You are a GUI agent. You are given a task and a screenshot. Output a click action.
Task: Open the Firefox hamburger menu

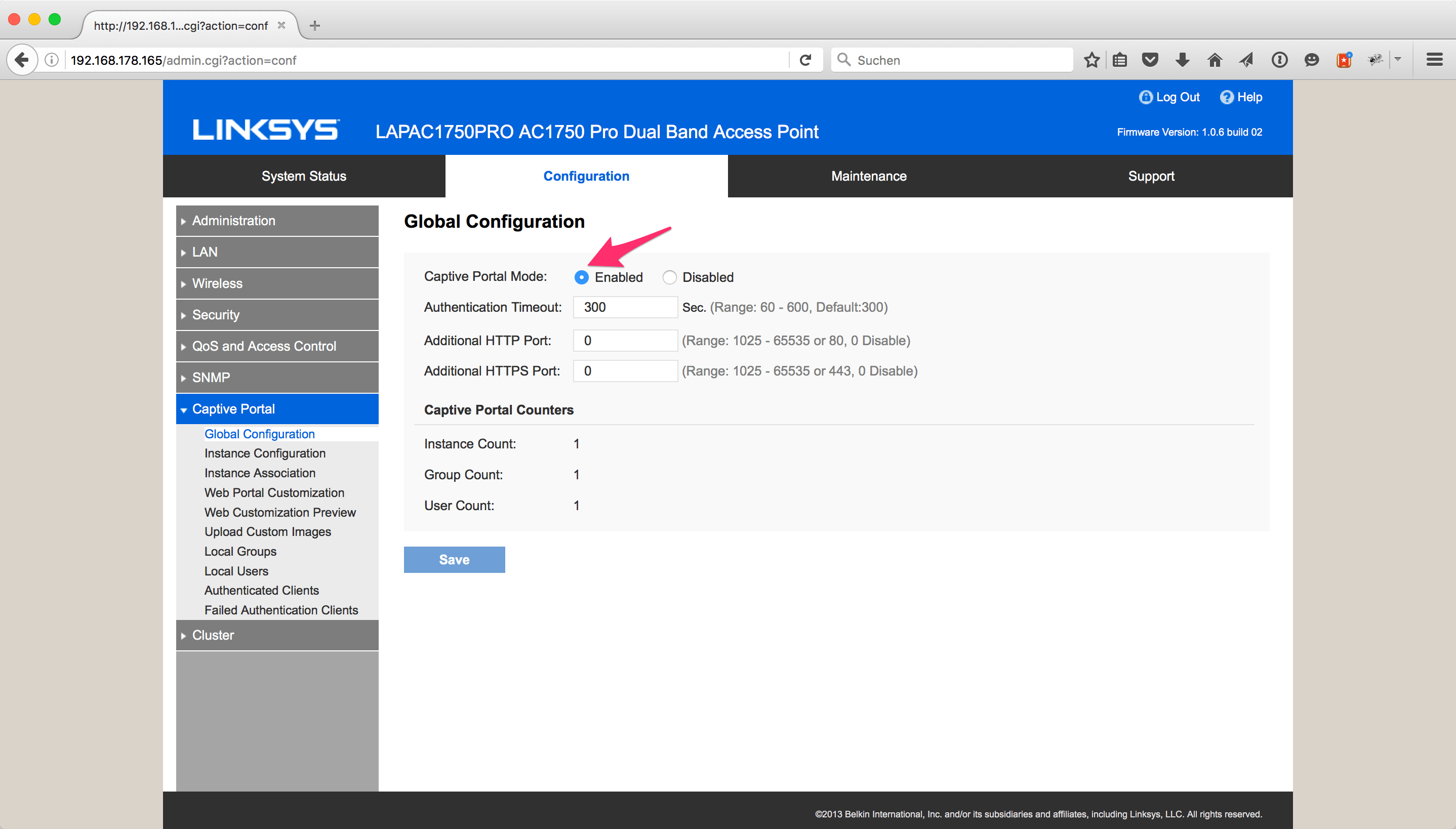pos(1434,60)
